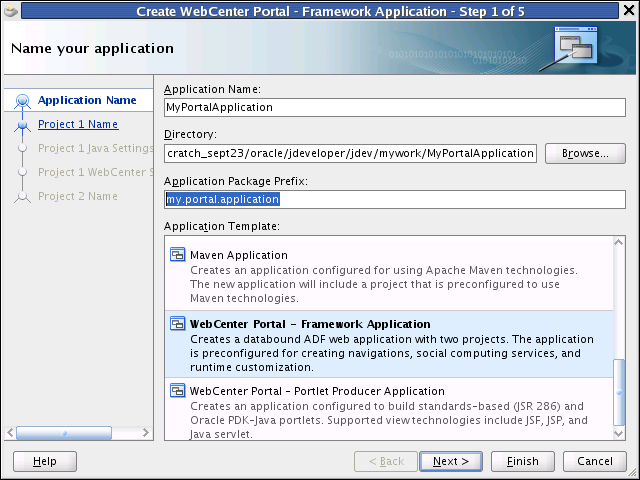Viewport: 640px width, 480px height.
Task: Click the WebCenter Portal Framework Application icon
Action: point(178,324)
